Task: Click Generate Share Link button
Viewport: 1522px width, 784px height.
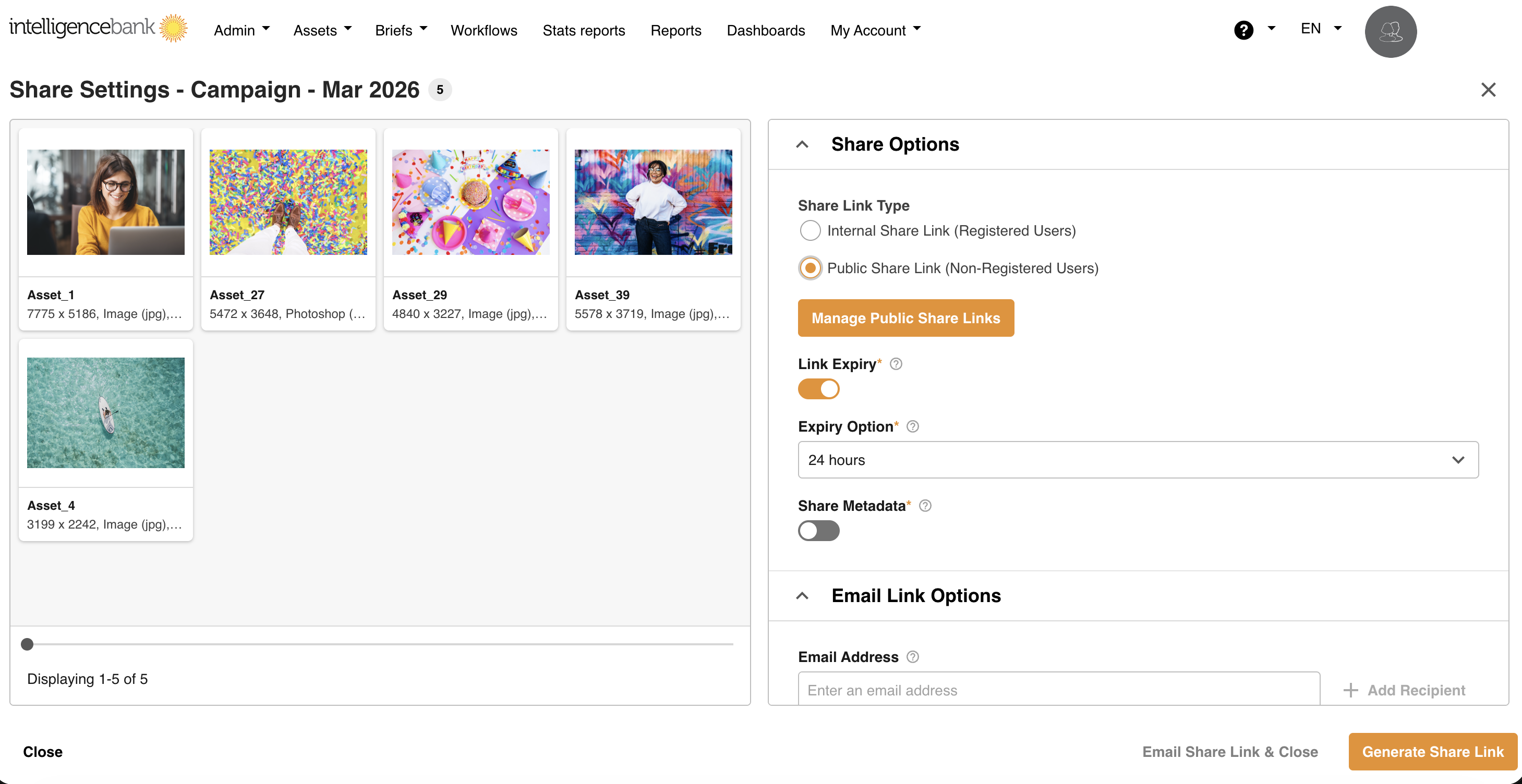Action: 1432,751
